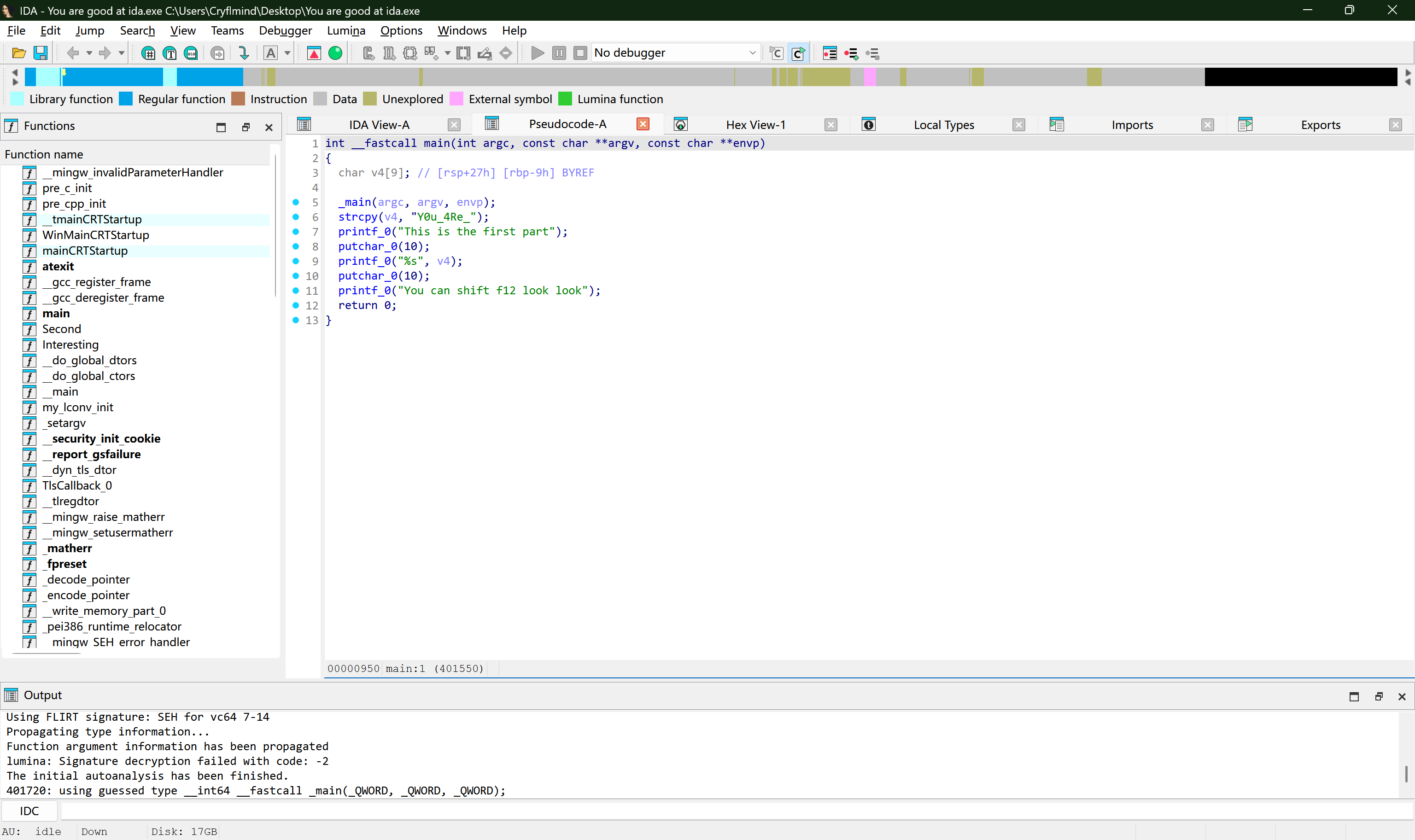
Task: Click the greyed 'C' pseudocode toolbar icon
Action: (776, 53)
